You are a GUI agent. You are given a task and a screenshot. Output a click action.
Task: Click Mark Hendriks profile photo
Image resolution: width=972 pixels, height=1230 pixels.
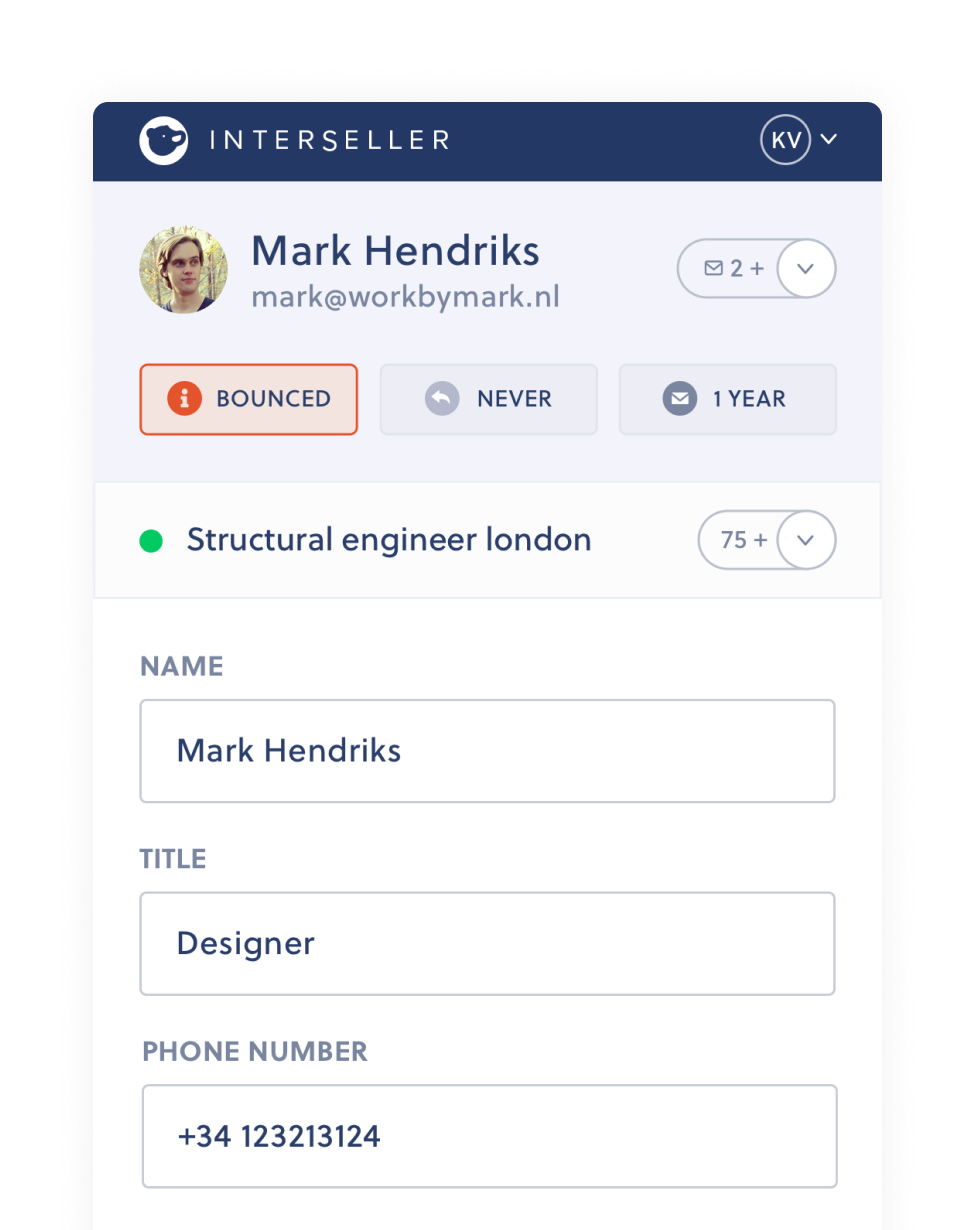183,269
